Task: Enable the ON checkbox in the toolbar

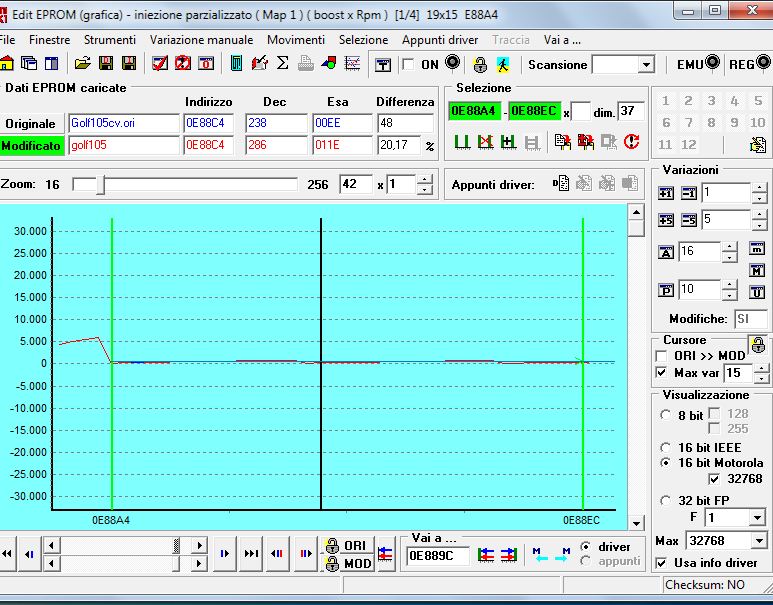Action: pyautogui.click(x=408, y=65)
